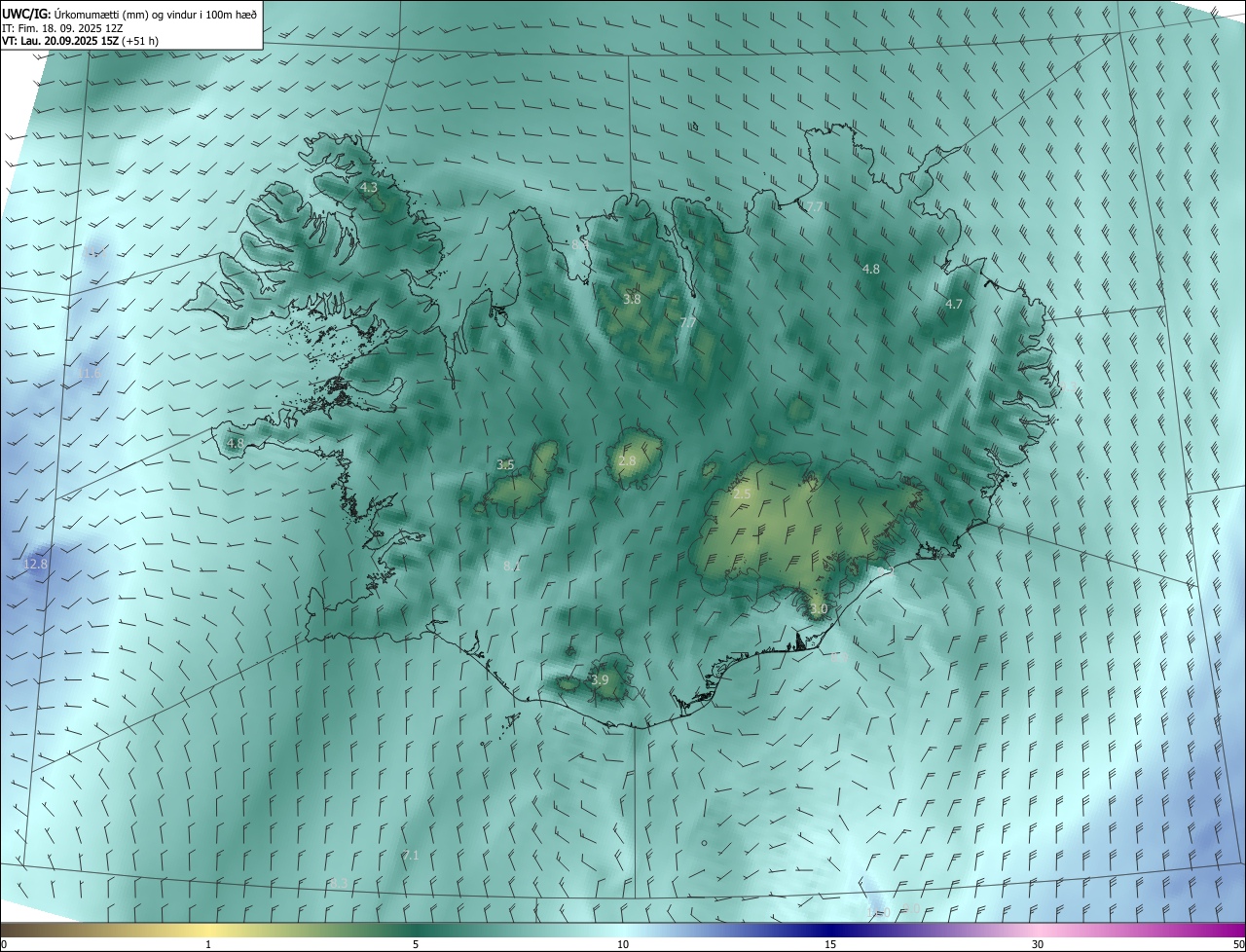Click the 4.8 value on the western peninsula tip
The width and height of the screenshot is (1246, 952).
(x=236, y=443)
